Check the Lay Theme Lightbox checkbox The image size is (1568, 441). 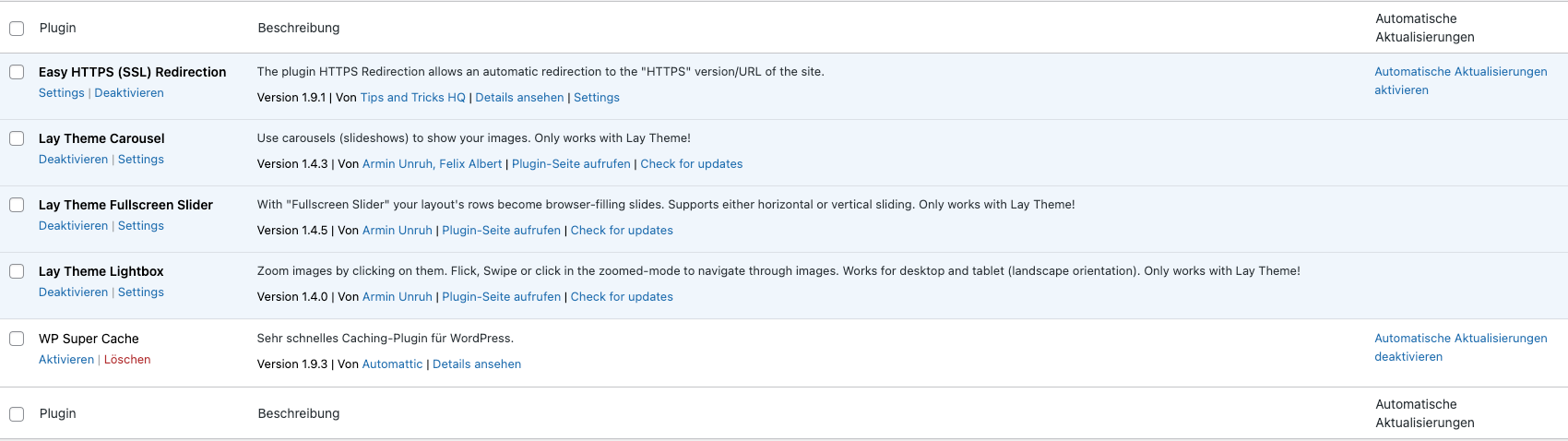point(17,271)
